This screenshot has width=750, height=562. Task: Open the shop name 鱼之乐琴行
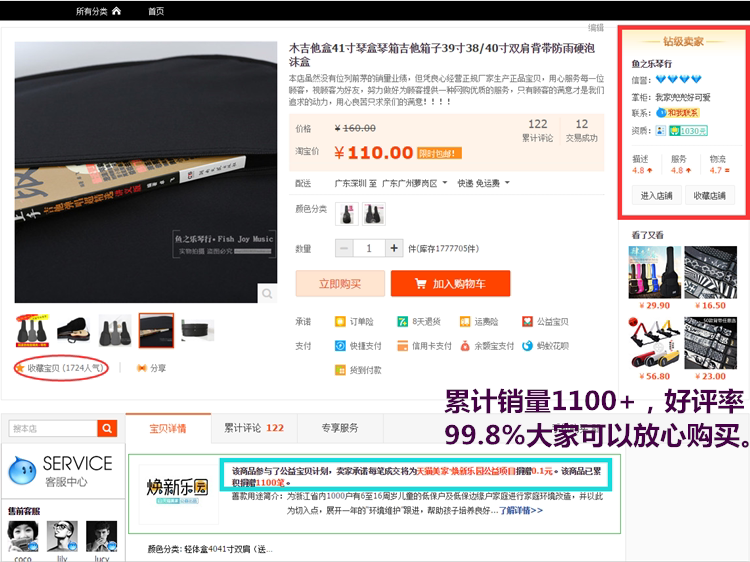pos(651,64)
